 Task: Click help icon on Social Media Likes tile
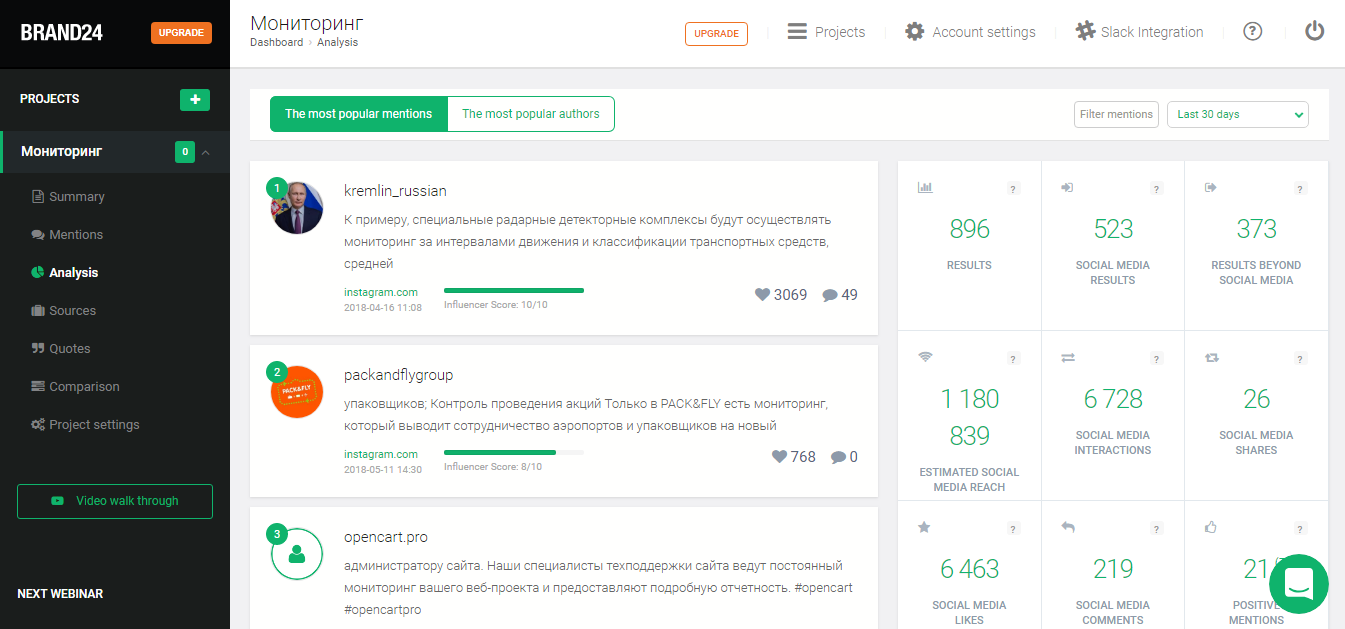coord(1013,528)
